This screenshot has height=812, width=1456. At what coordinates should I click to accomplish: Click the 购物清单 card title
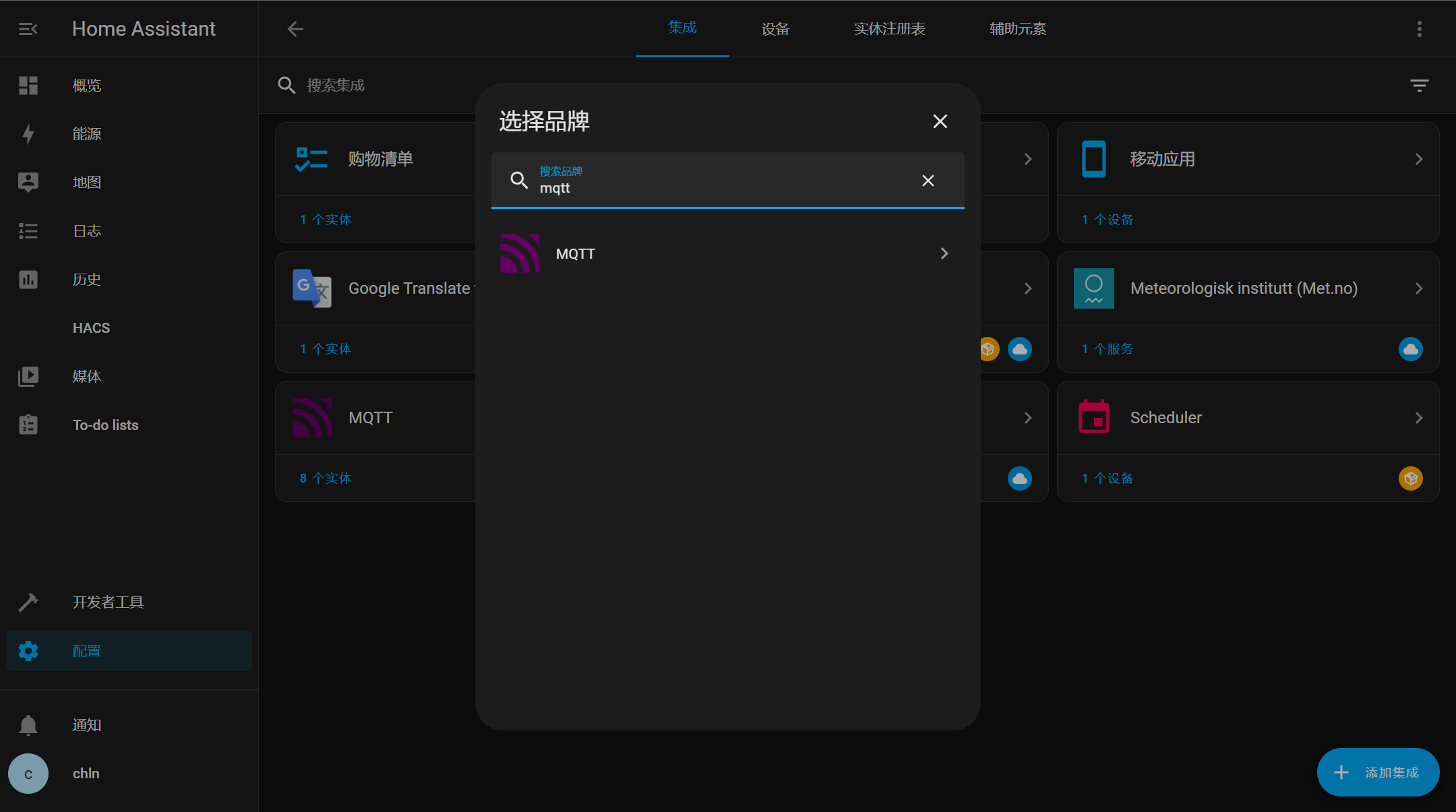pos(381,159)
